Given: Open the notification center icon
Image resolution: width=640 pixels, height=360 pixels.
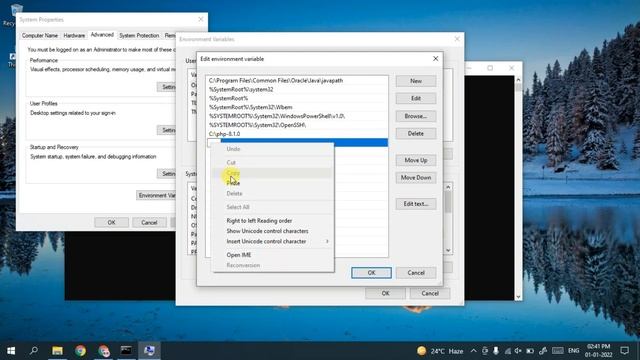Looking at the screenshot, I should [x=624, y=351].
